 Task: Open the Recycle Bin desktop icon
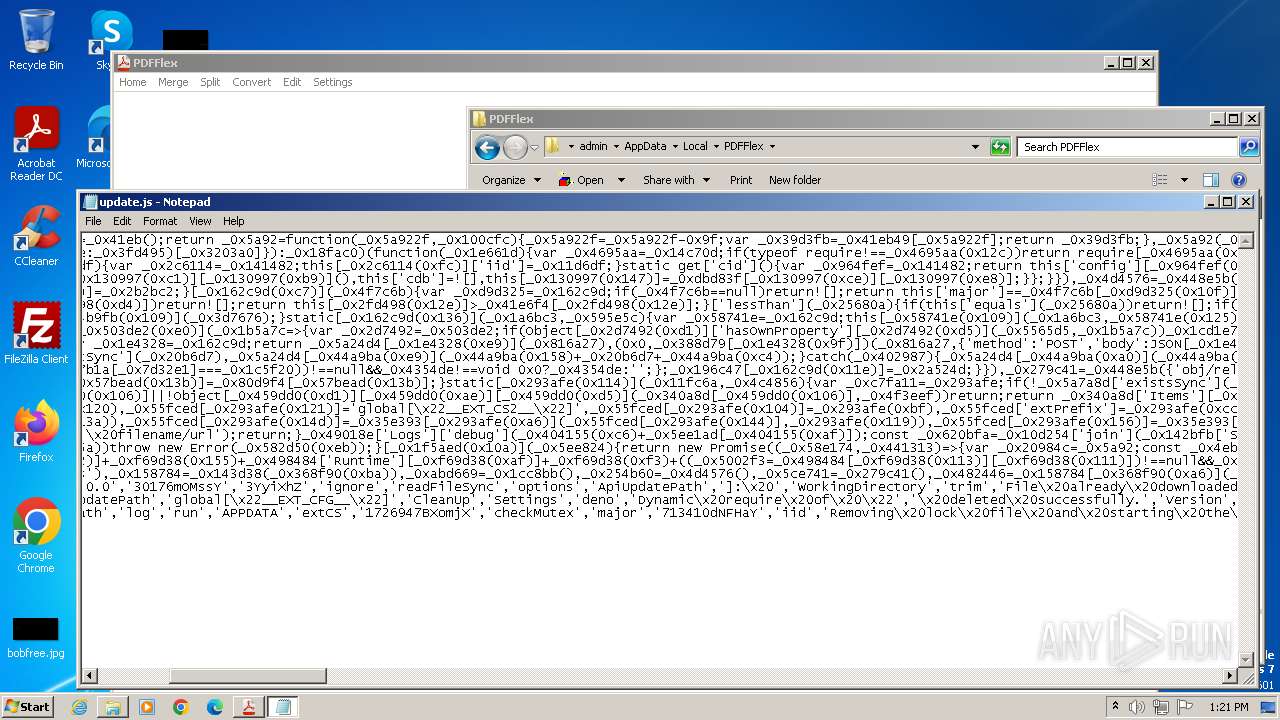click(36, 40)
